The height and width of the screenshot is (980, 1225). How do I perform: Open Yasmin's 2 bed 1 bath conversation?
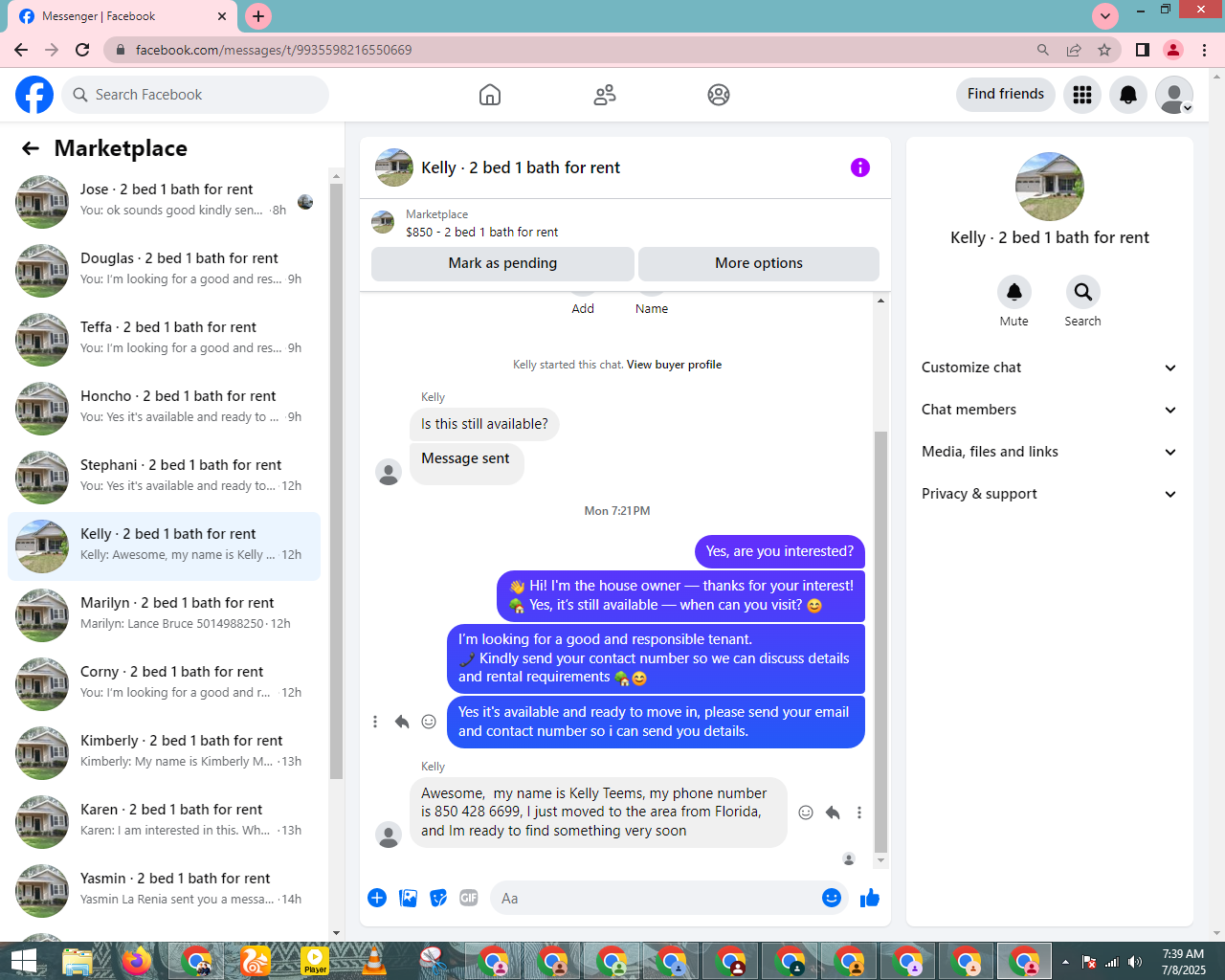coord(165,891)
